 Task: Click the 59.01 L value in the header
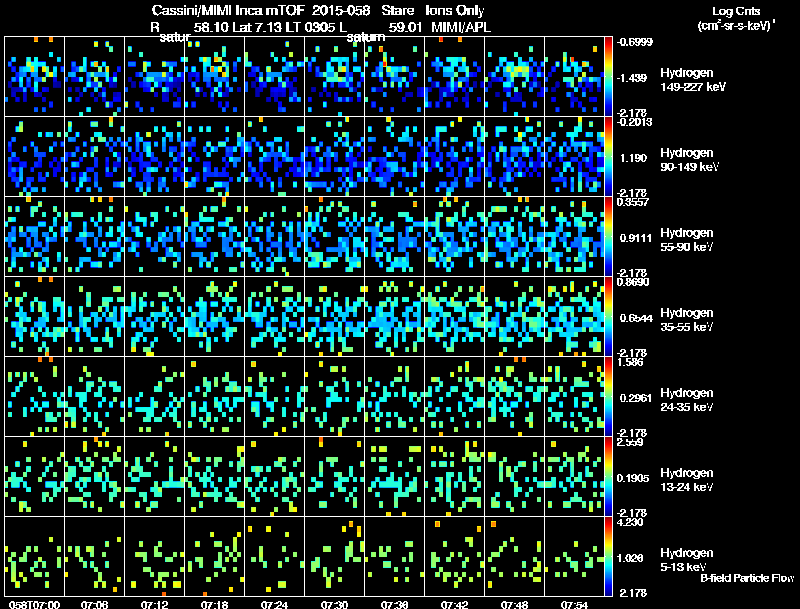[x=405, y=27]
